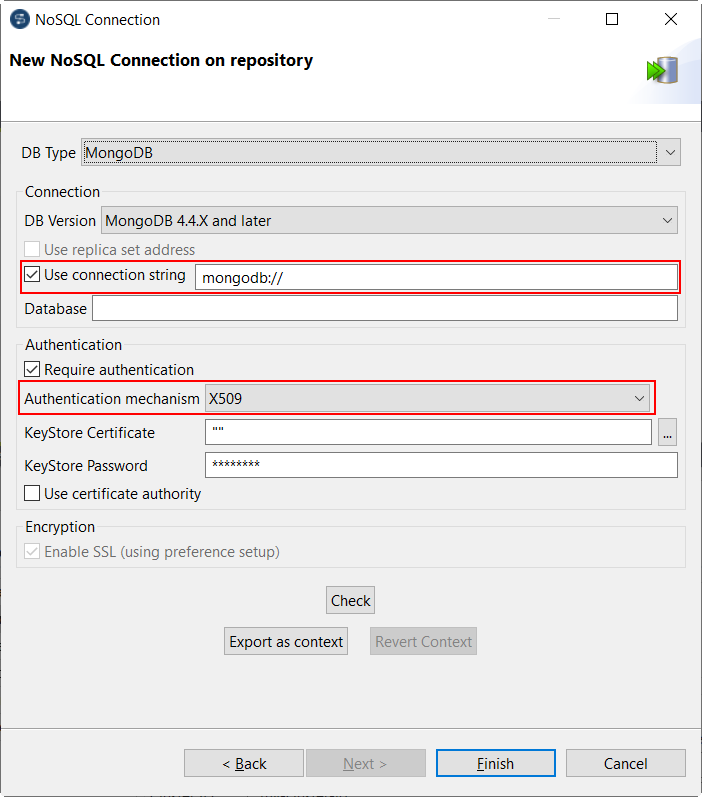
Task: Expand the DB Version combo box
Action: [389, 221]
